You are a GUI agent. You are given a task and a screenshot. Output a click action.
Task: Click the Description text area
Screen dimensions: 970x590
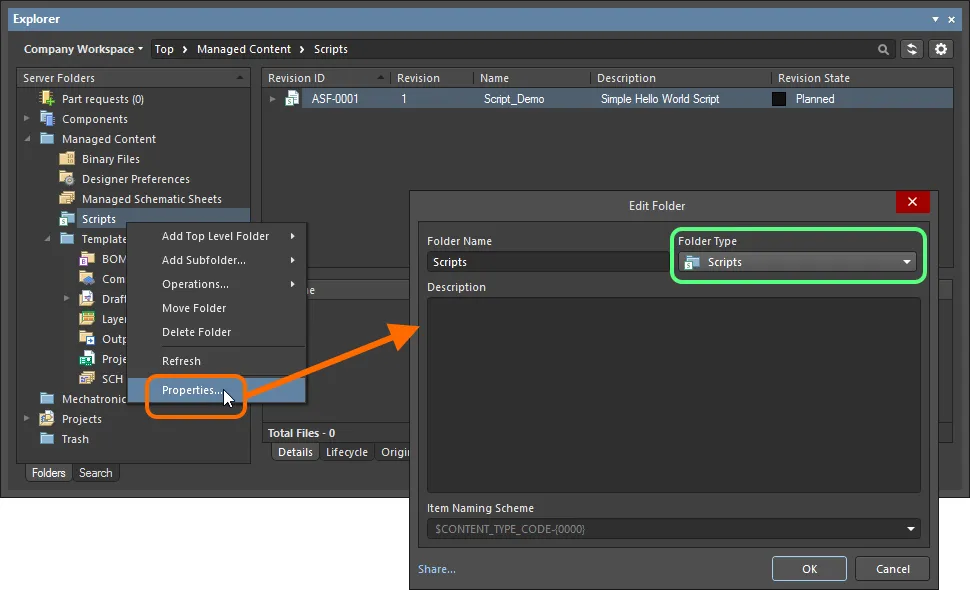click(x=673, y=395)
